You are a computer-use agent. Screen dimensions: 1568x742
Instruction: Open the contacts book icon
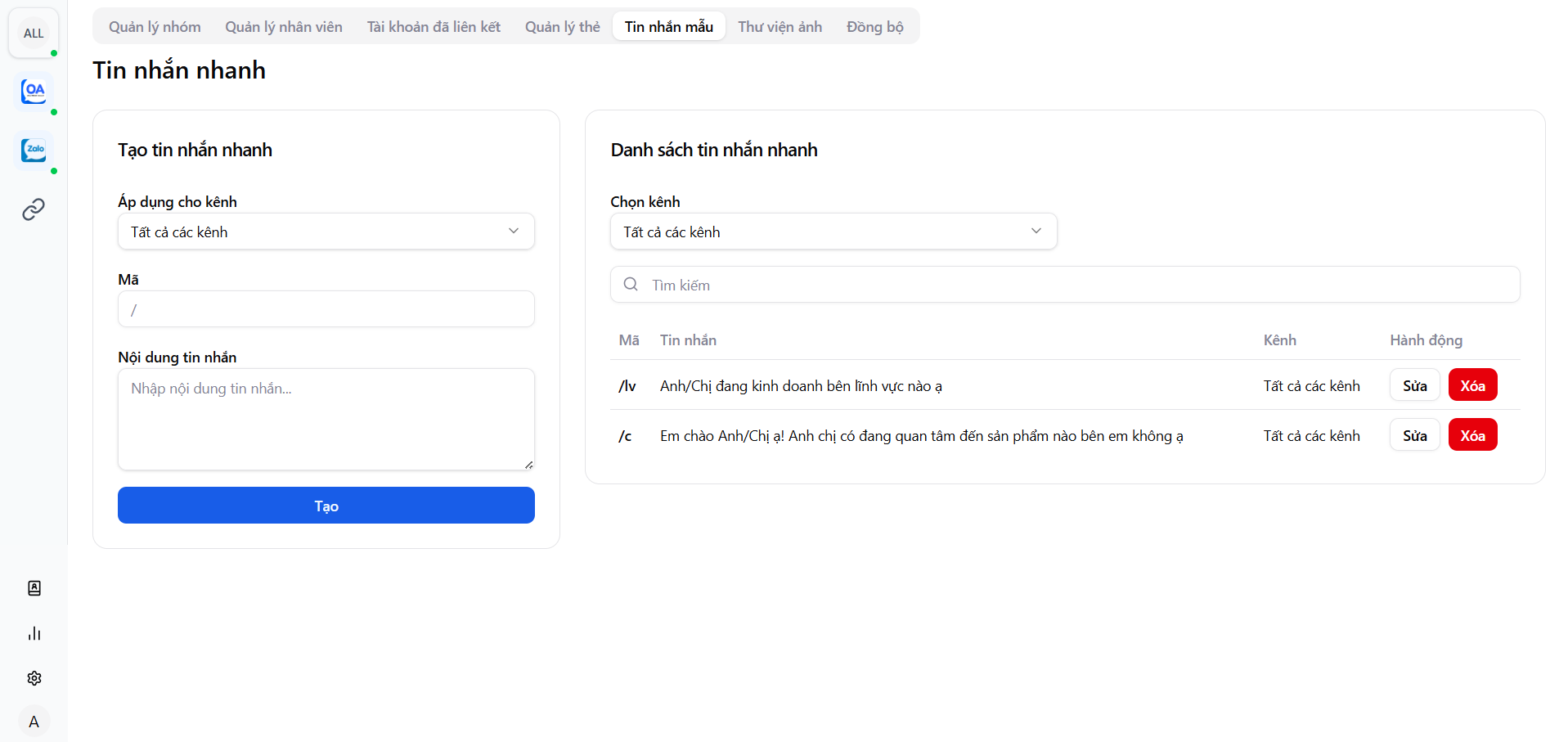34,588
